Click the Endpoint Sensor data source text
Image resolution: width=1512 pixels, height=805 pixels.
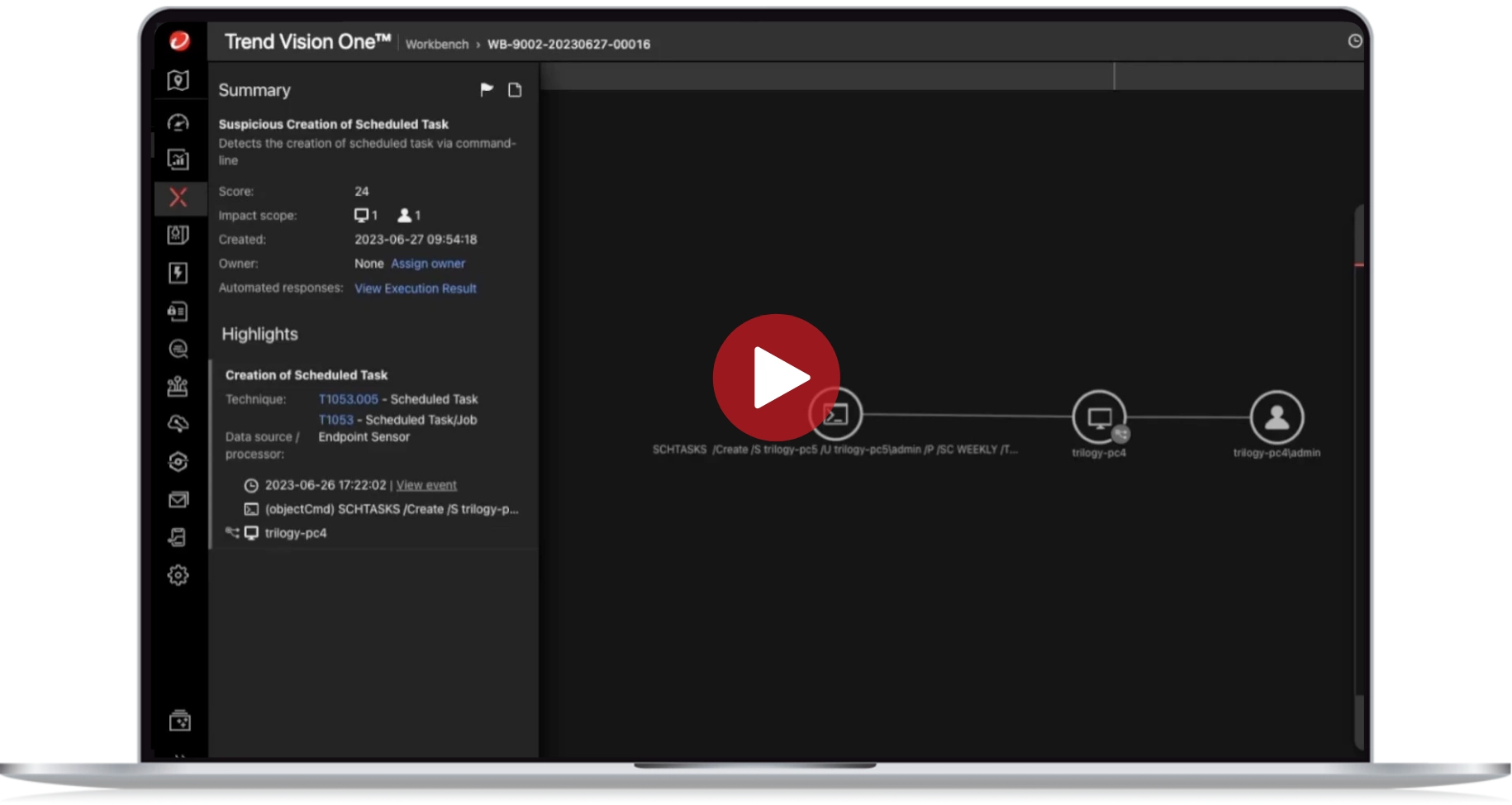pos(364,437)
